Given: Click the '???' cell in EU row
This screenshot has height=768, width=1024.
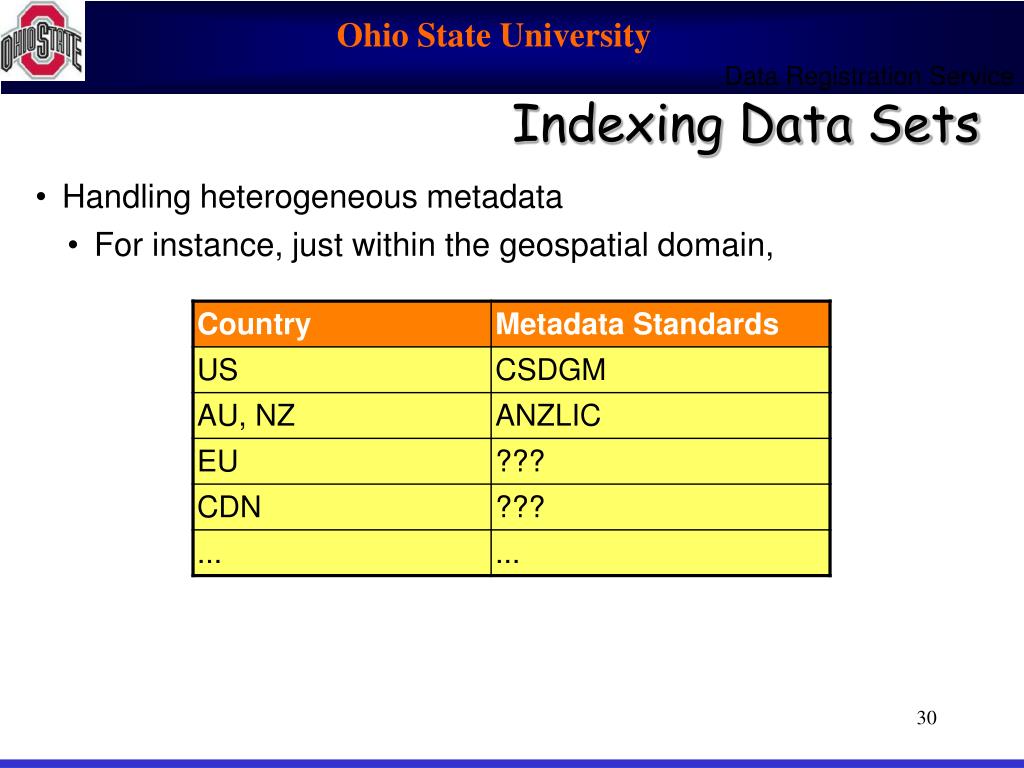Looking at the screenshot, I should pyautogui.click(x=660, y=461).
